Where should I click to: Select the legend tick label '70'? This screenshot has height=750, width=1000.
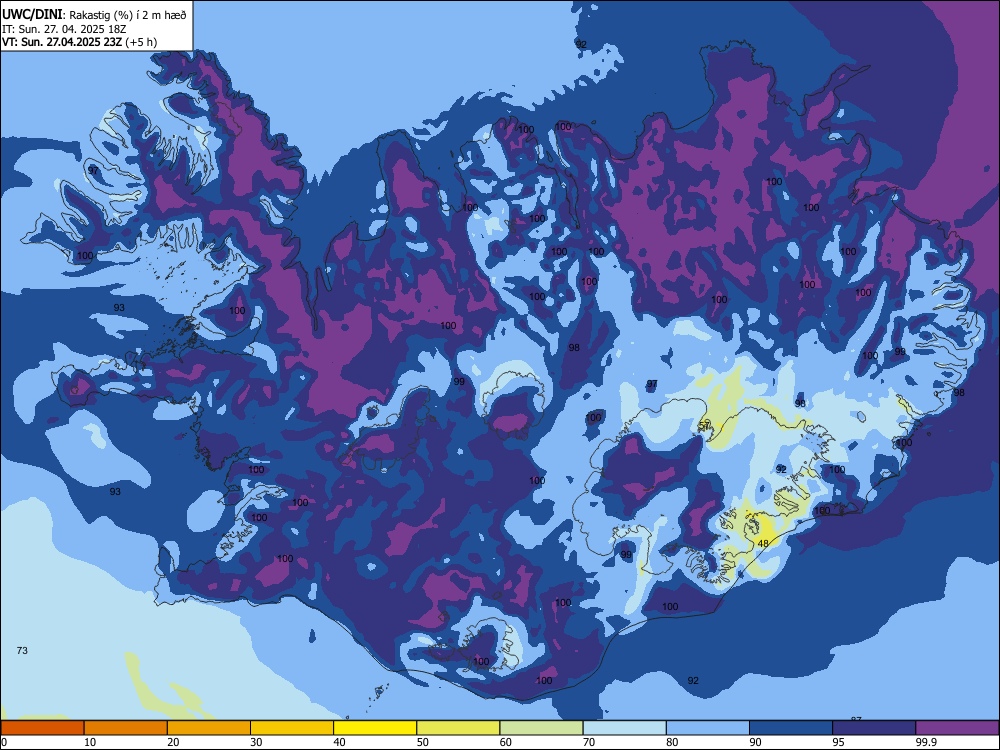[589, 742]
